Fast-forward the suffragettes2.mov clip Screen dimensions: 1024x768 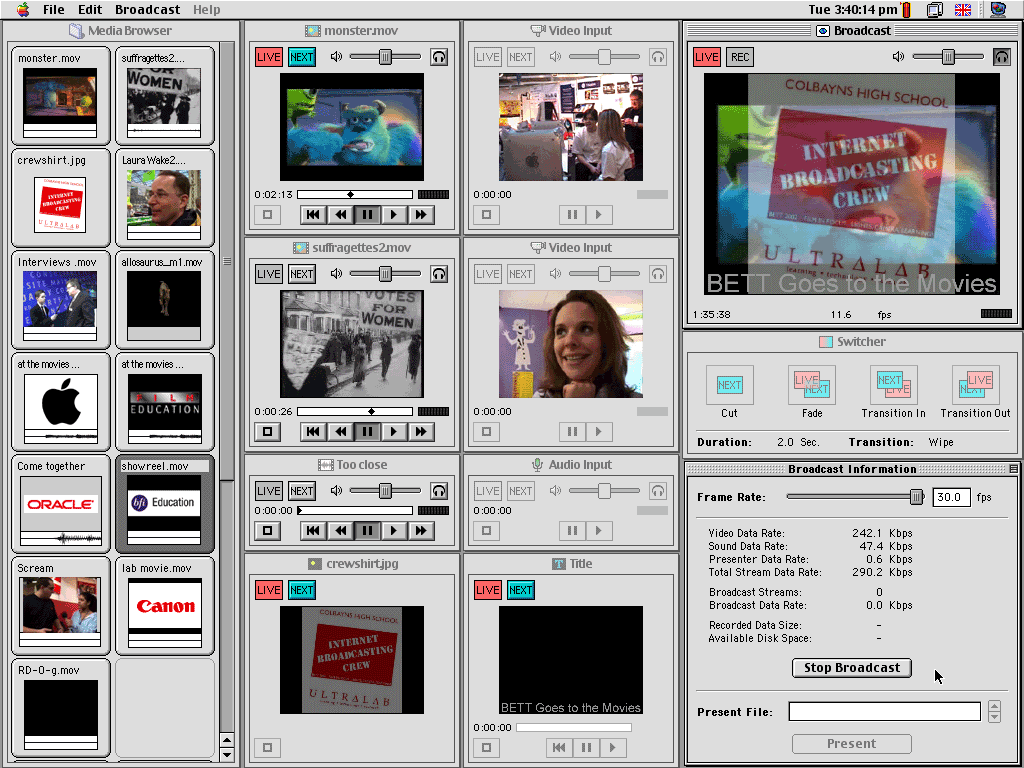pos(421,431)
